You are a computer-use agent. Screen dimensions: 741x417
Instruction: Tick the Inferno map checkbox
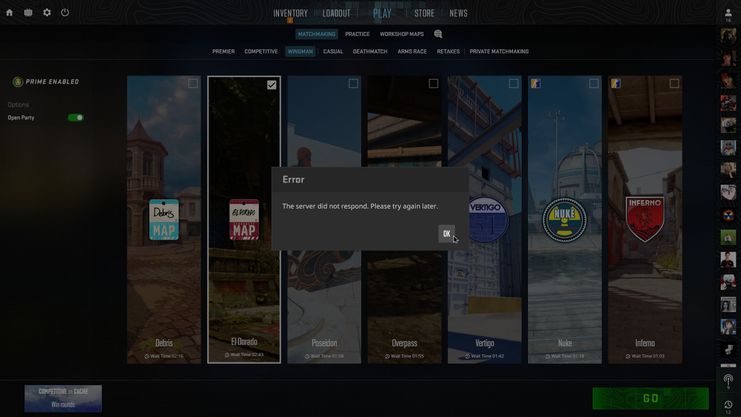[x=674, y=84]
